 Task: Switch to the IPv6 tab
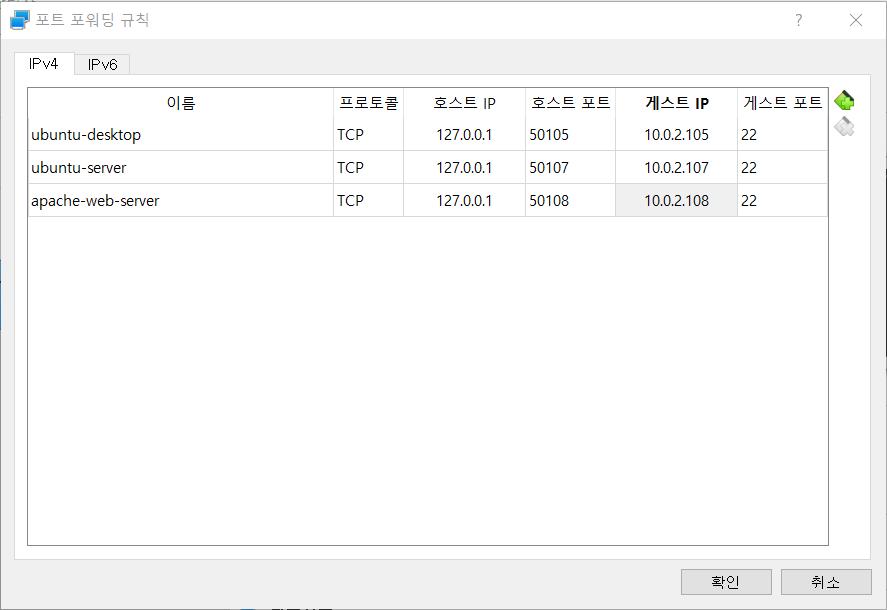102,65
